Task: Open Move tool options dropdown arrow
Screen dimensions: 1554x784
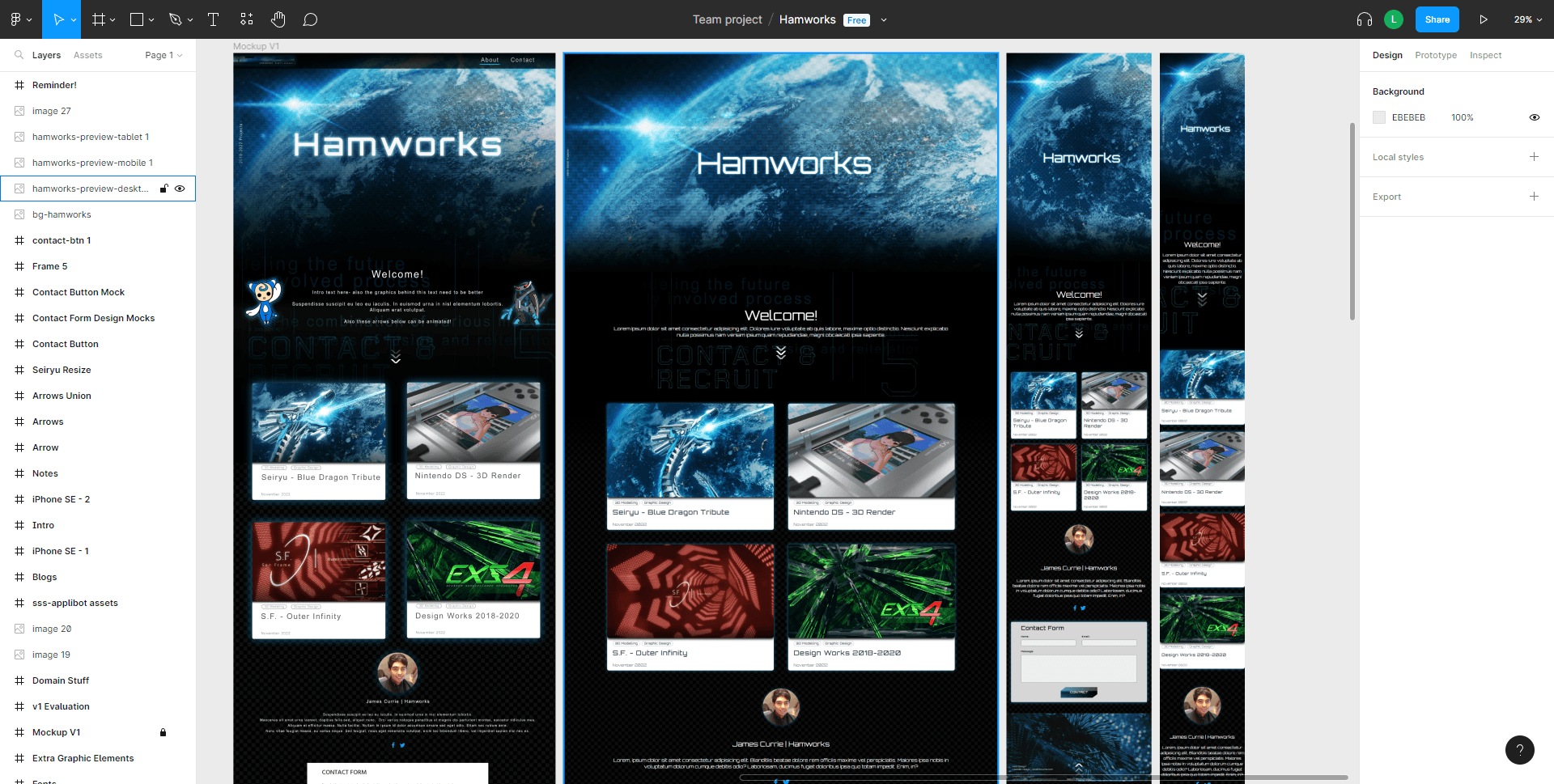Action: (x=74, y=20)
